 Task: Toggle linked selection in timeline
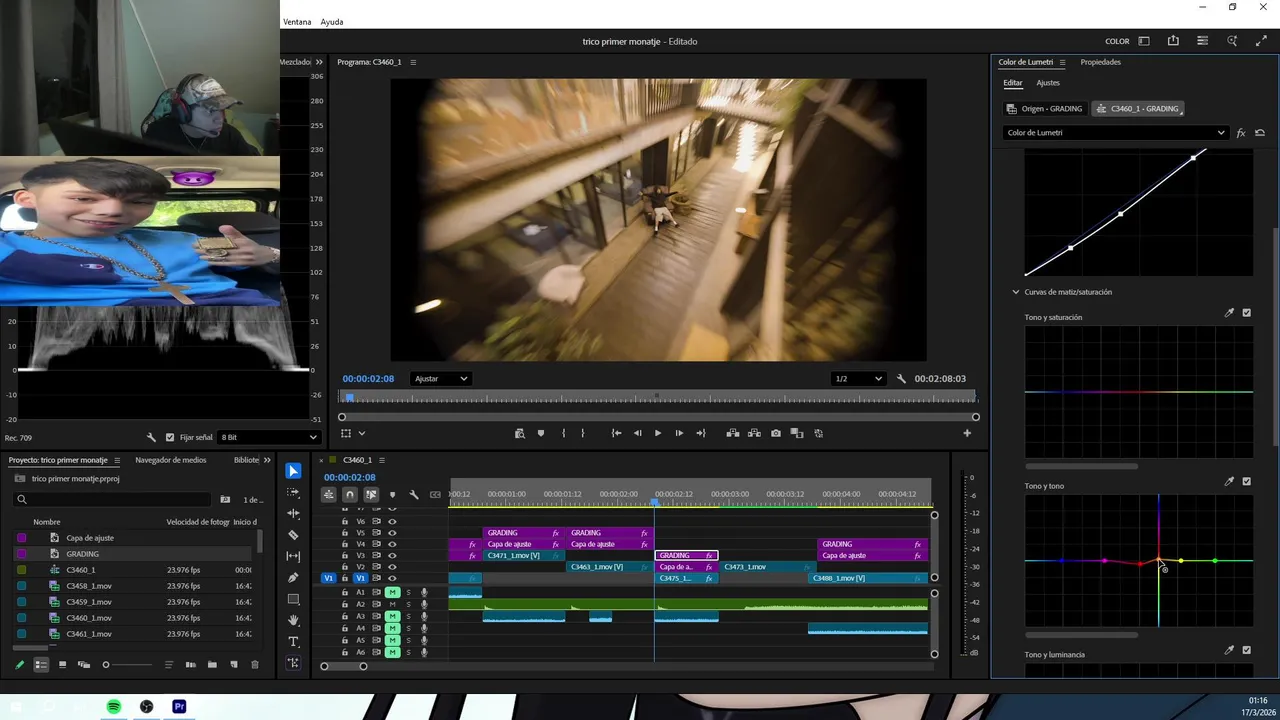[371, 495]
